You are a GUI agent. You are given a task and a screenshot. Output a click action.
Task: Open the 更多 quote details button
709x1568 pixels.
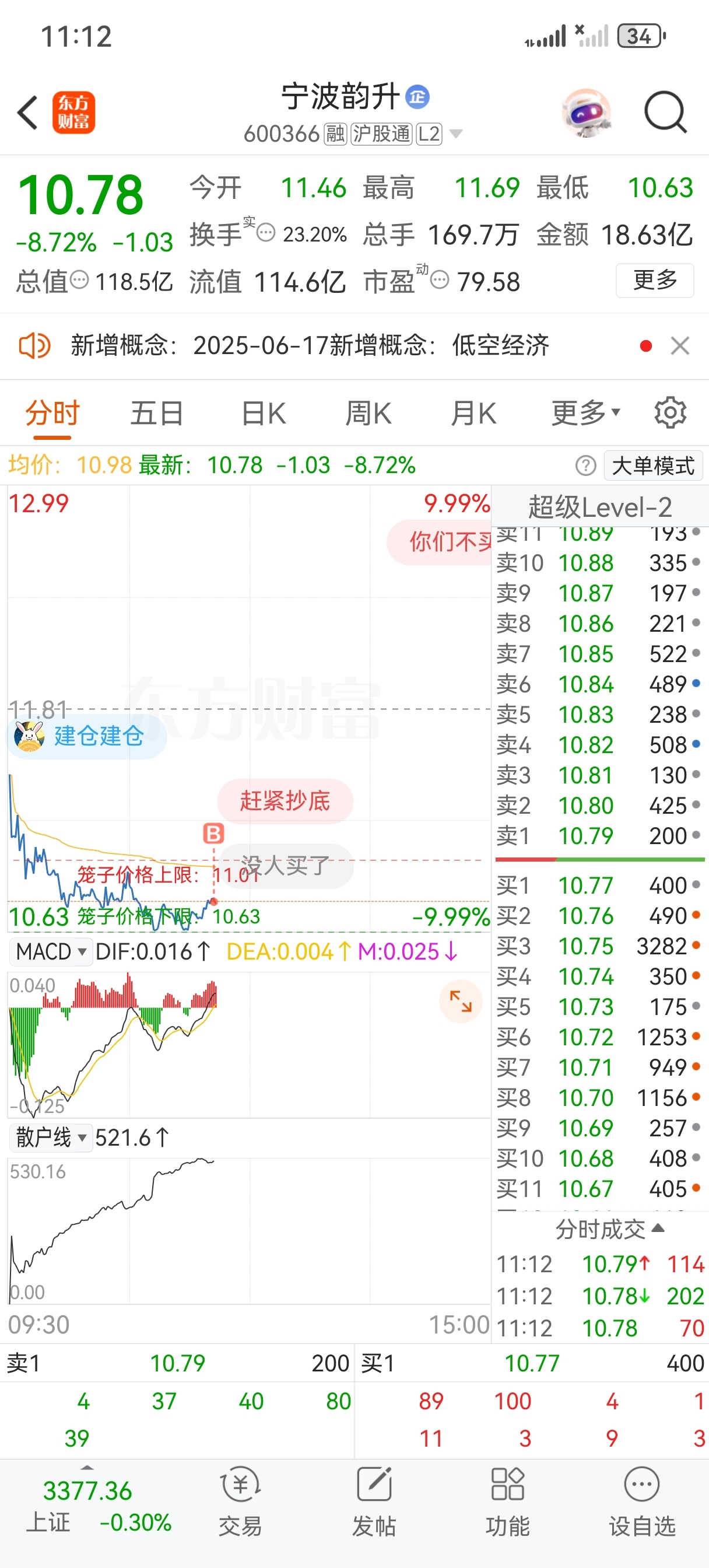pos(655,280)
